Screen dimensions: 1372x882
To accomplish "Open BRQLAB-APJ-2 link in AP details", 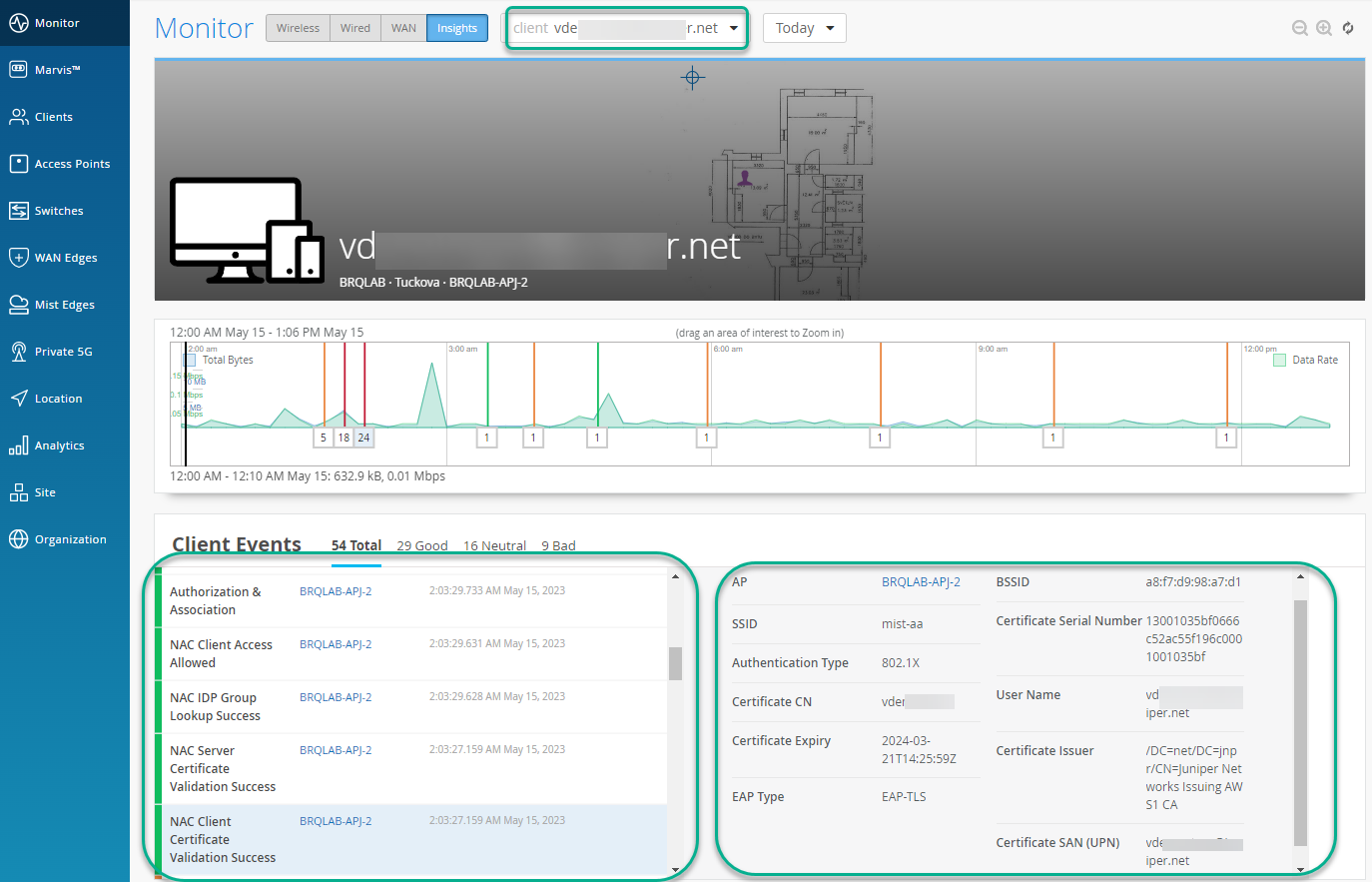I will [920, 582].
